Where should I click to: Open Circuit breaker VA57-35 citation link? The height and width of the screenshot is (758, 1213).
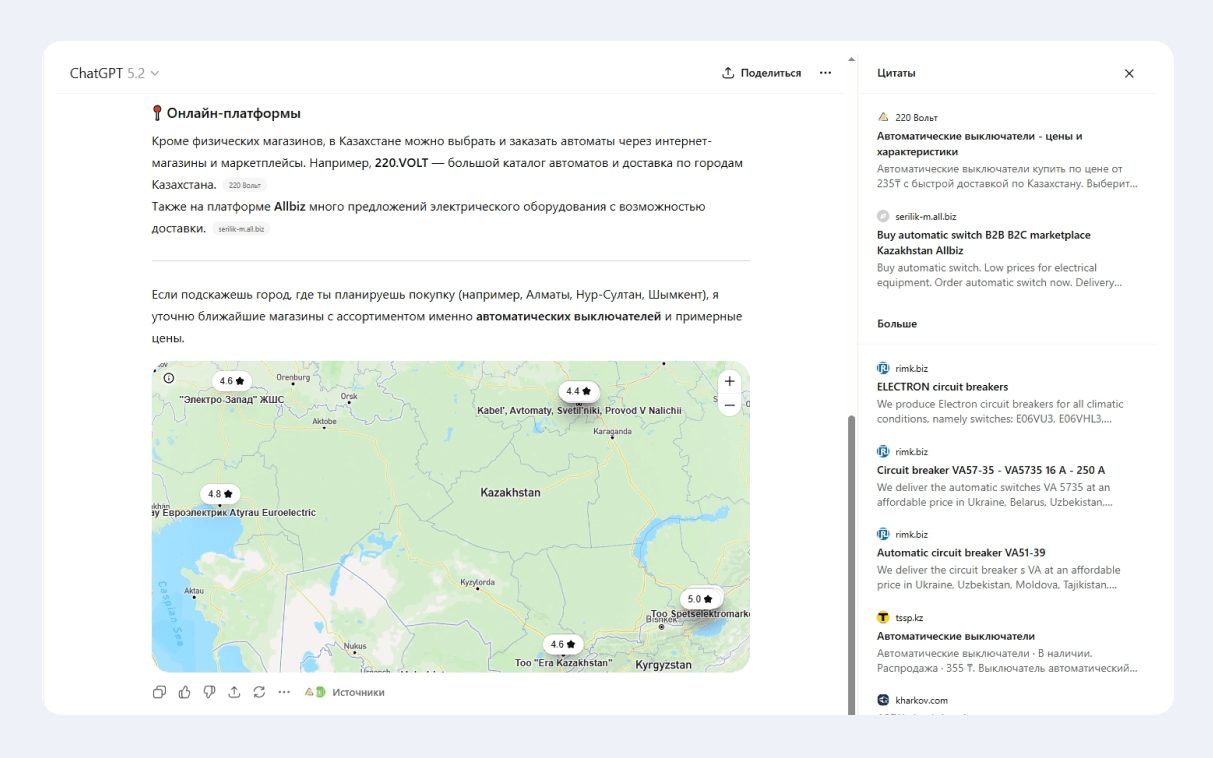1008,476
